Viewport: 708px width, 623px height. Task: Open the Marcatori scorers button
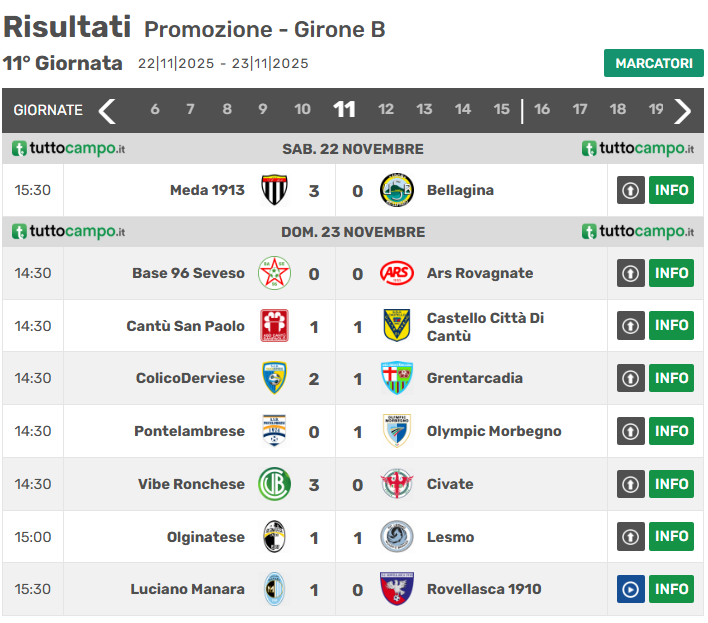(653, 63)
